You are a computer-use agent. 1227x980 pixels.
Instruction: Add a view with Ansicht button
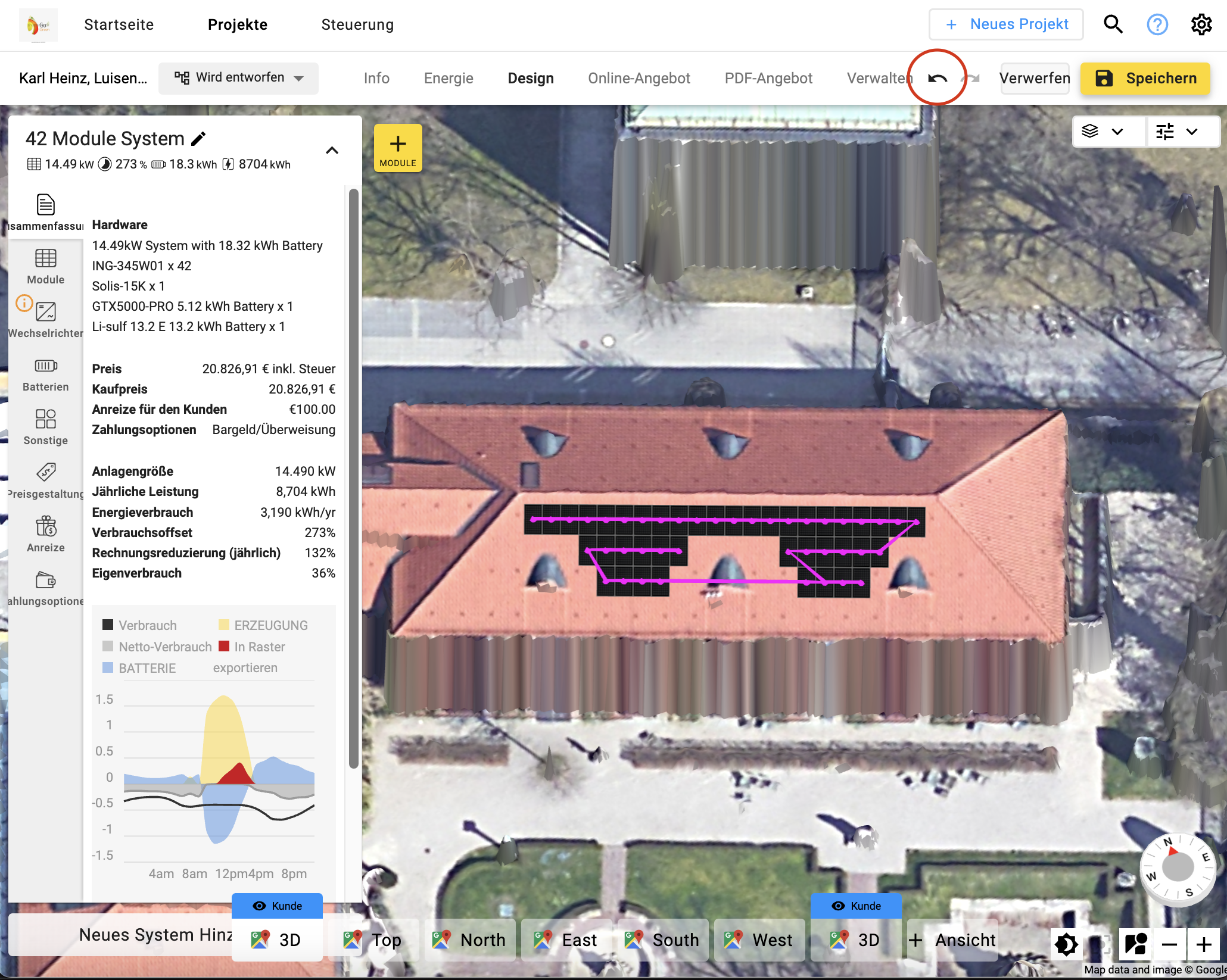[x=952, y=940]
